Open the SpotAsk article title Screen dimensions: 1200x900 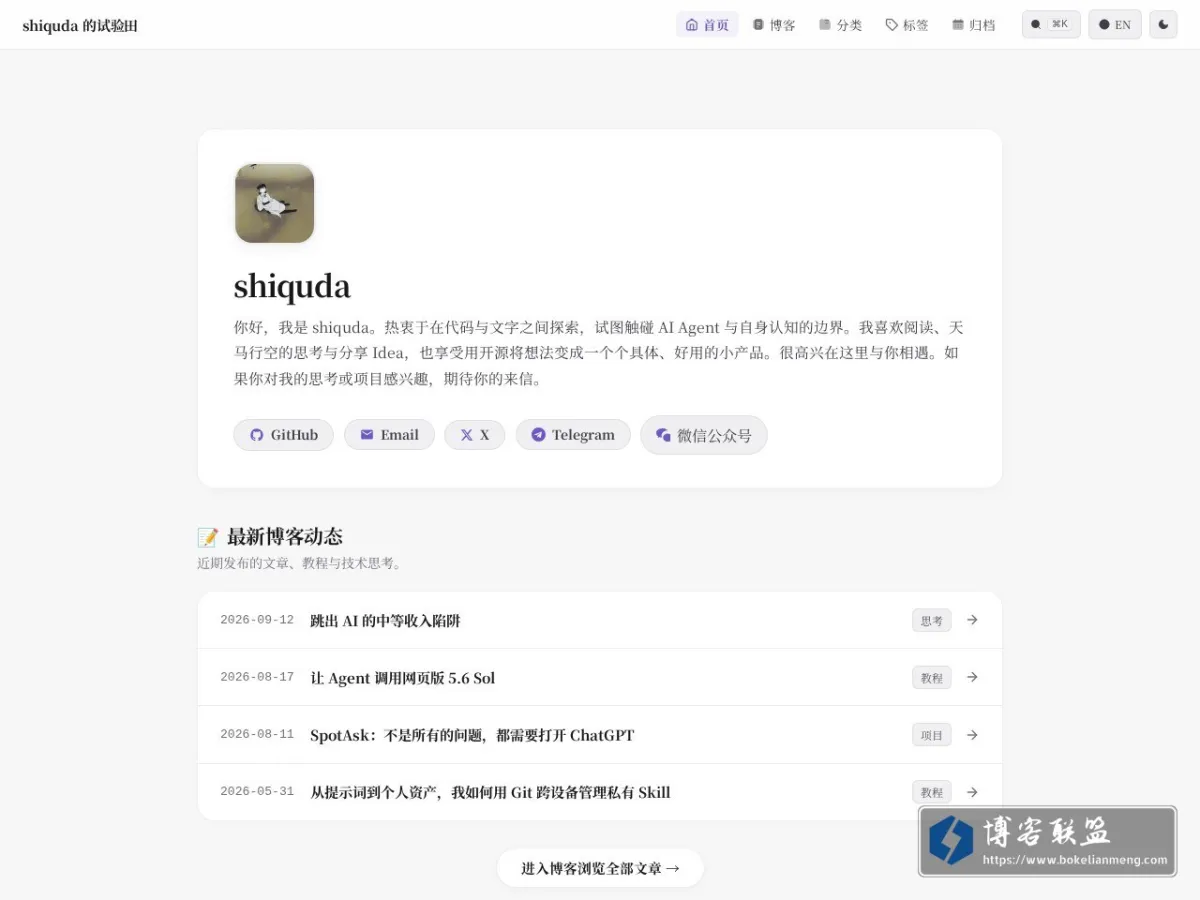click(472, 735)
